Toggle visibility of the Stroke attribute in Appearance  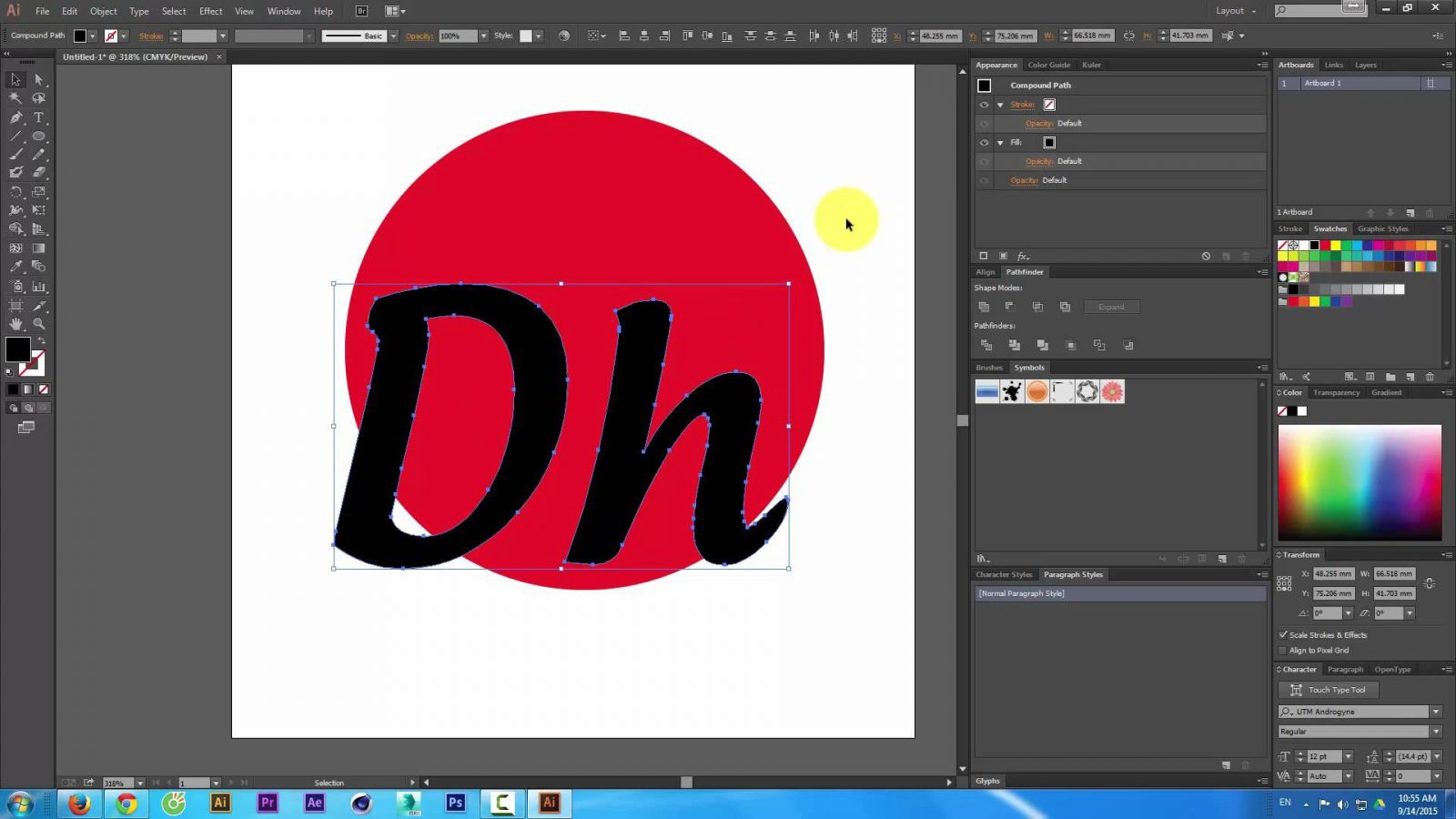coord(984,105)
